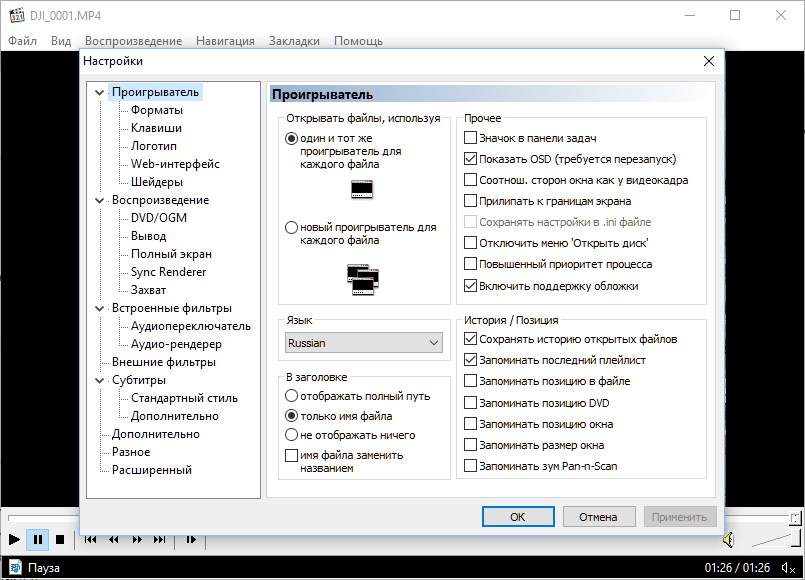This screenshot has width=805, height=580.
Task: Click the rewind icon in playback bar
Action: pyautogui.click(x=114, y=539)
